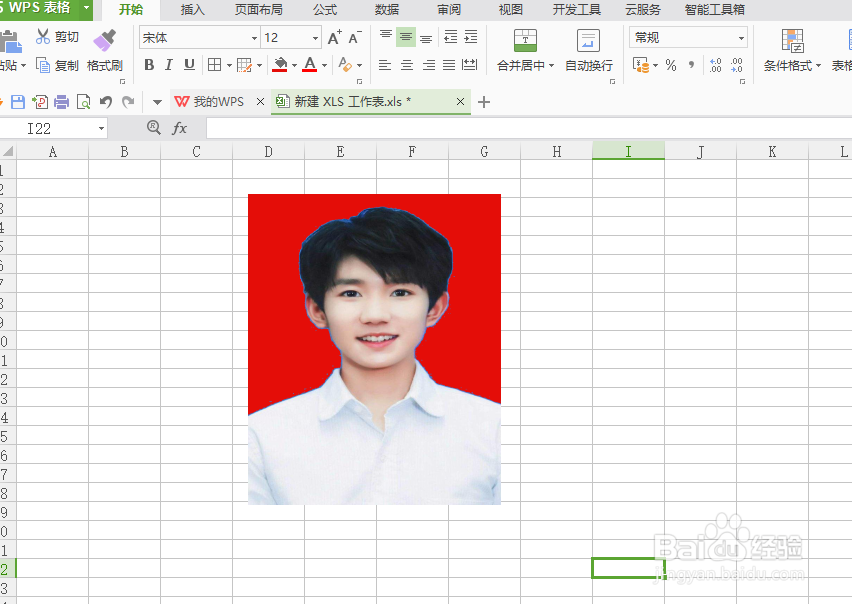The width and height of the screenshot is (852, 604).
Task: Click the Save floppy disk icon
Action: [18, 102]
